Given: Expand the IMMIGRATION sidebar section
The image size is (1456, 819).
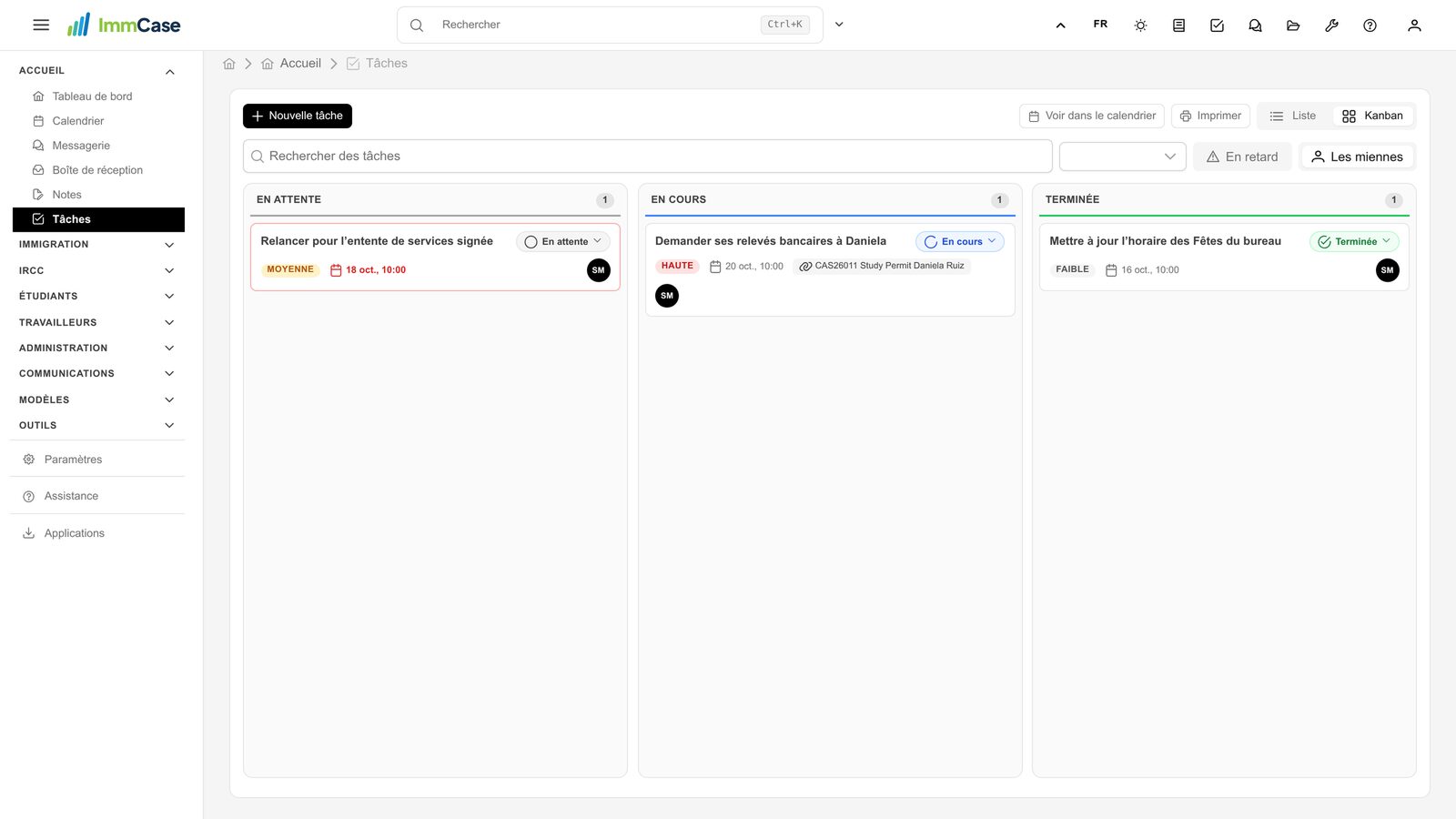Looking at the screenshot, I should pyautogui.click(x=97, y=245).
